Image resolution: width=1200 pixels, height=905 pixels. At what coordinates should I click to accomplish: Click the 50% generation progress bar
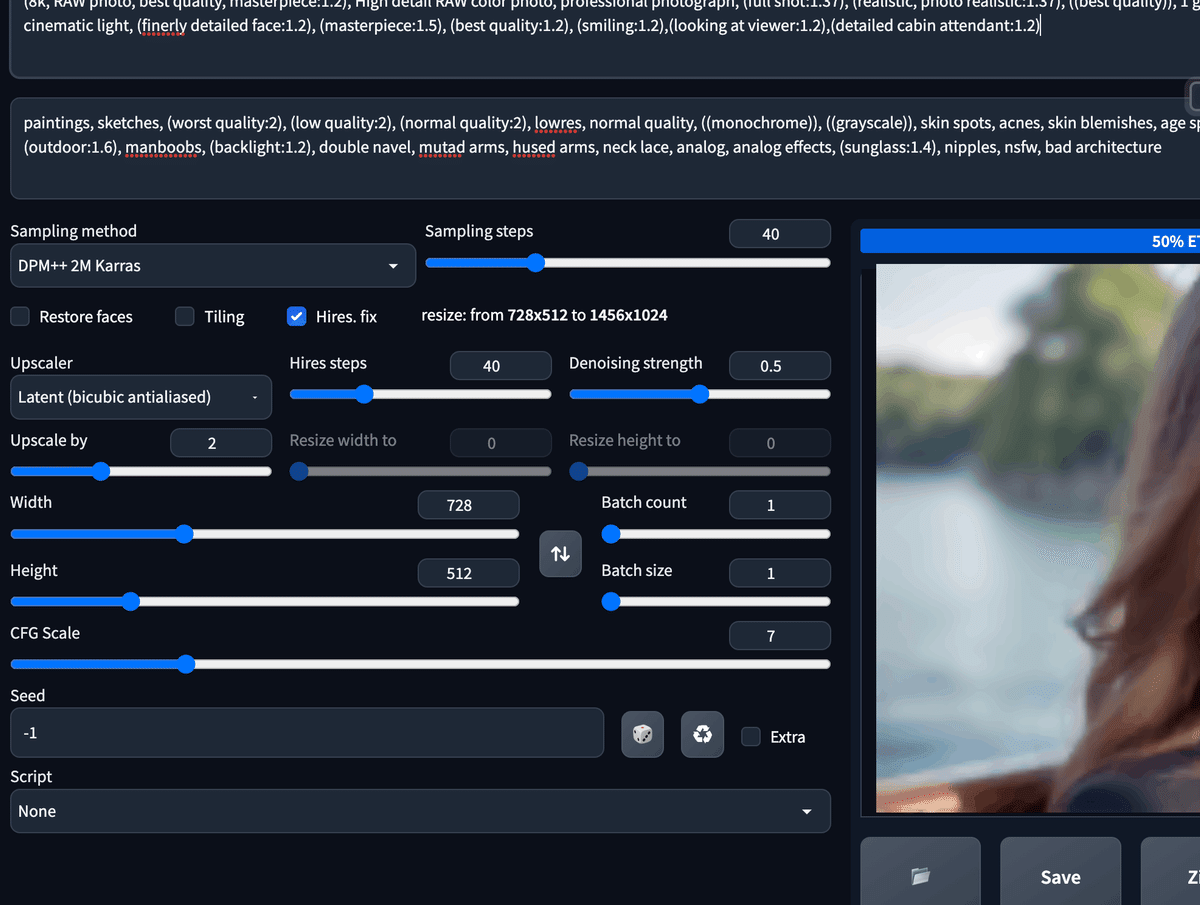coord(1030,241)
